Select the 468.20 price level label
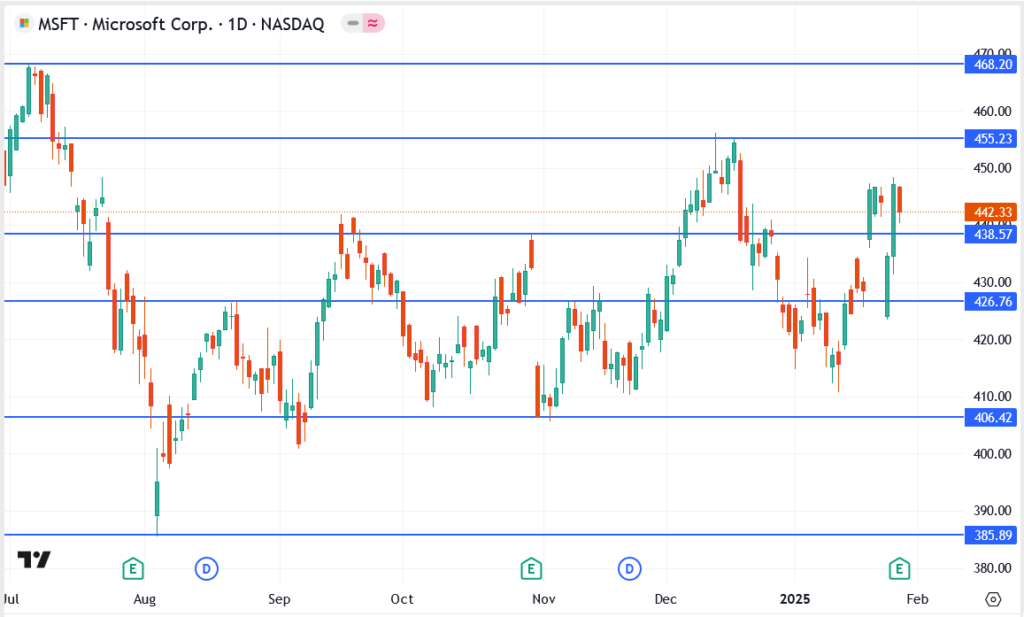The image size is (1024, 617). pos(988,64)
